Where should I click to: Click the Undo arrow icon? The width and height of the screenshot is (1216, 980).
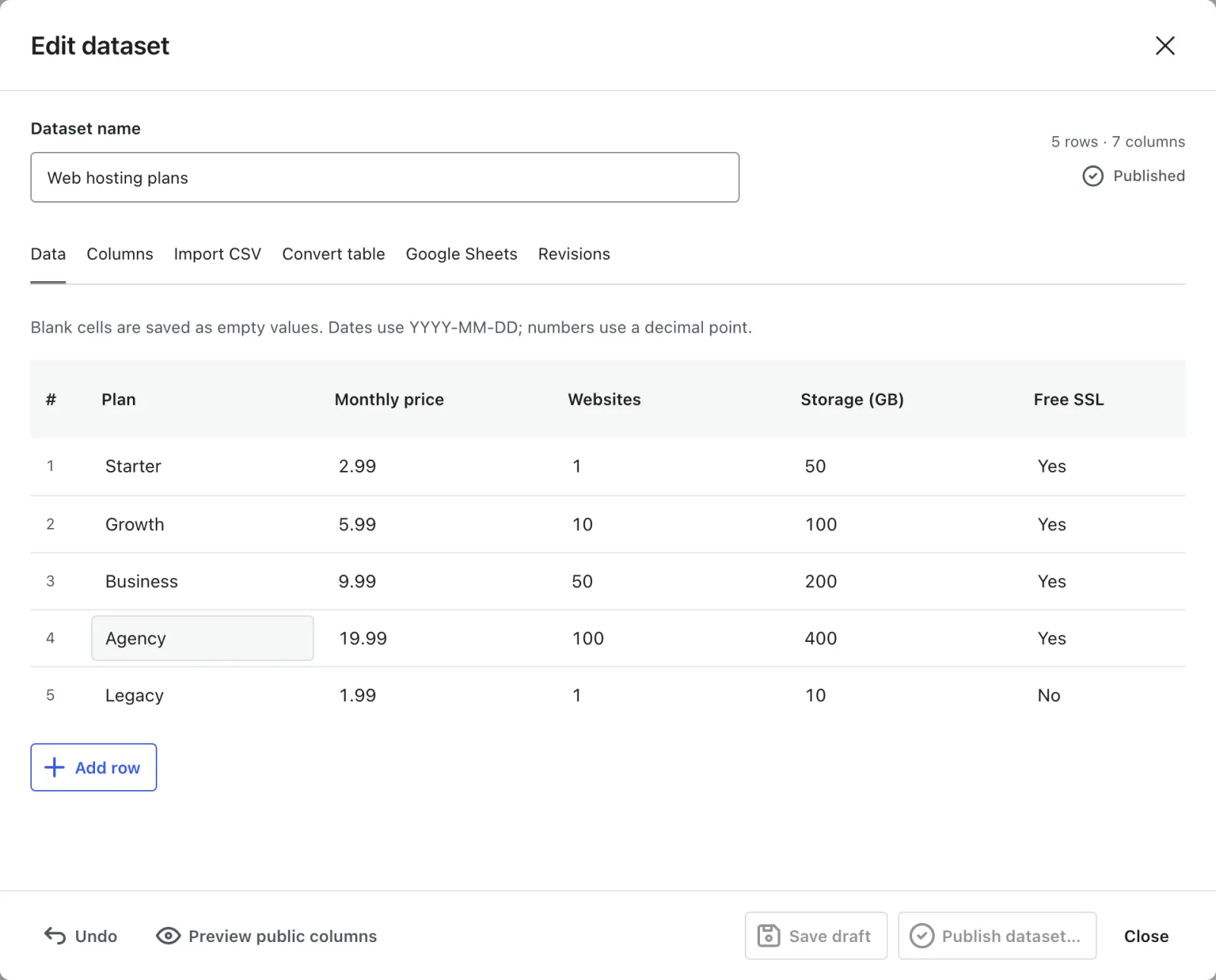pos(55,936)
